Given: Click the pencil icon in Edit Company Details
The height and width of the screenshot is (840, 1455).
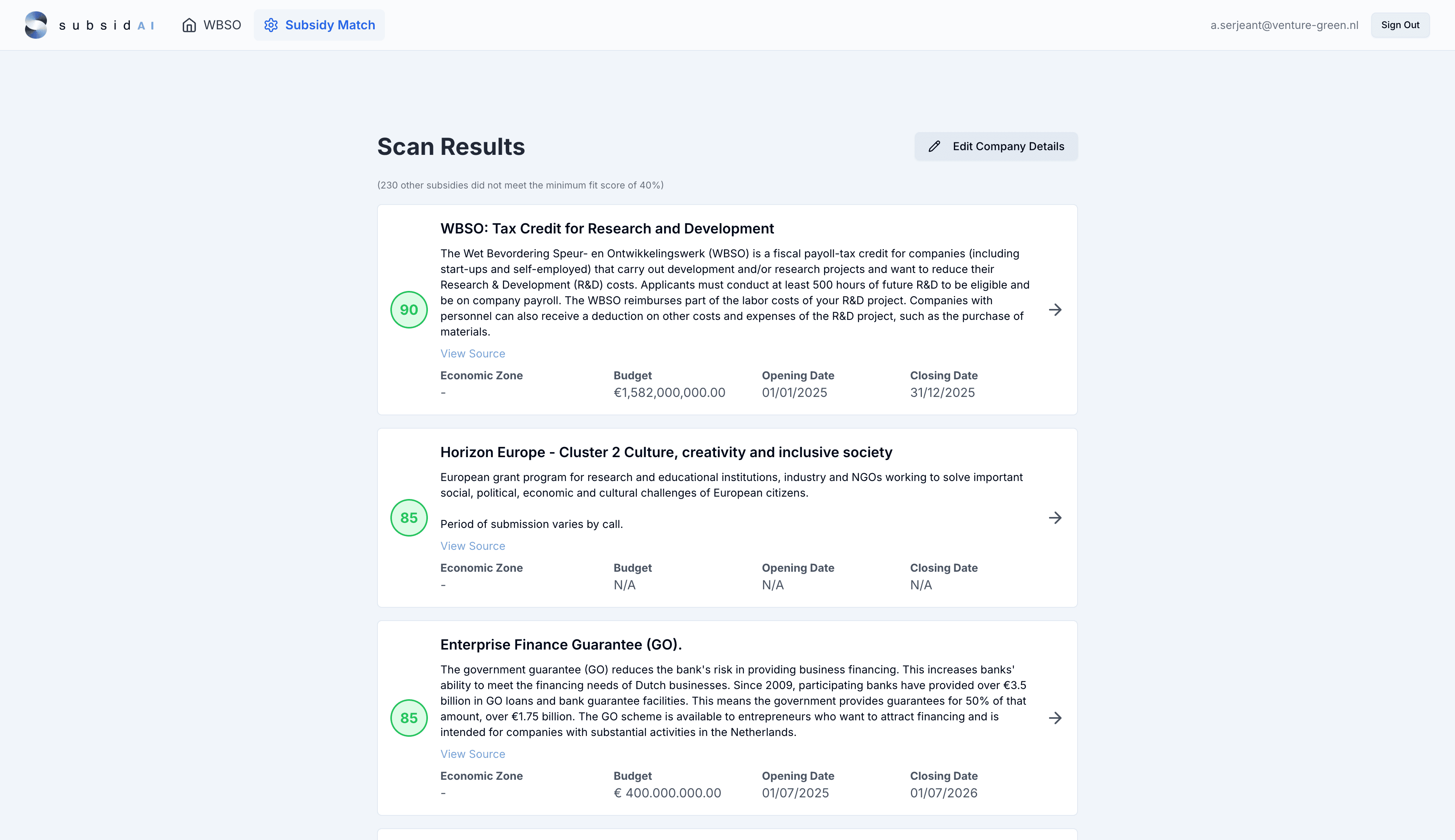Looking at the screenshot, I should click(934, 147).
